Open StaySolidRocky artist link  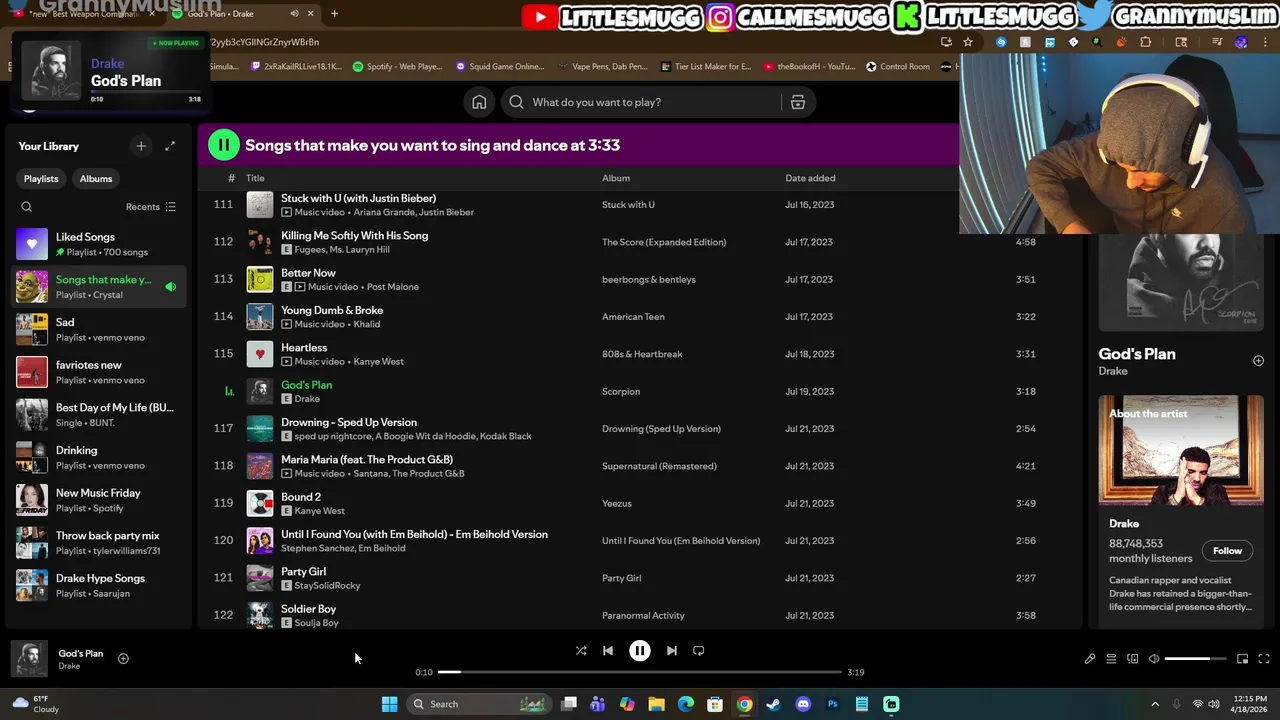(x=327, y=586)
